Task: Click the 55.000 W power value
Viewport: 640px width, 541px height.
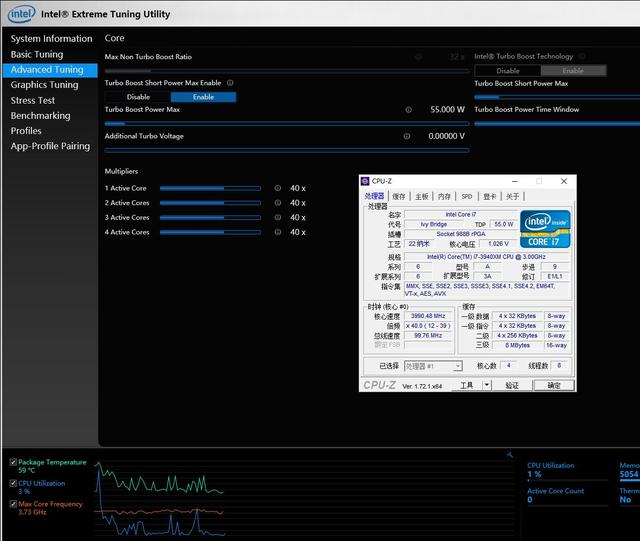Action: tap(447, 109)
